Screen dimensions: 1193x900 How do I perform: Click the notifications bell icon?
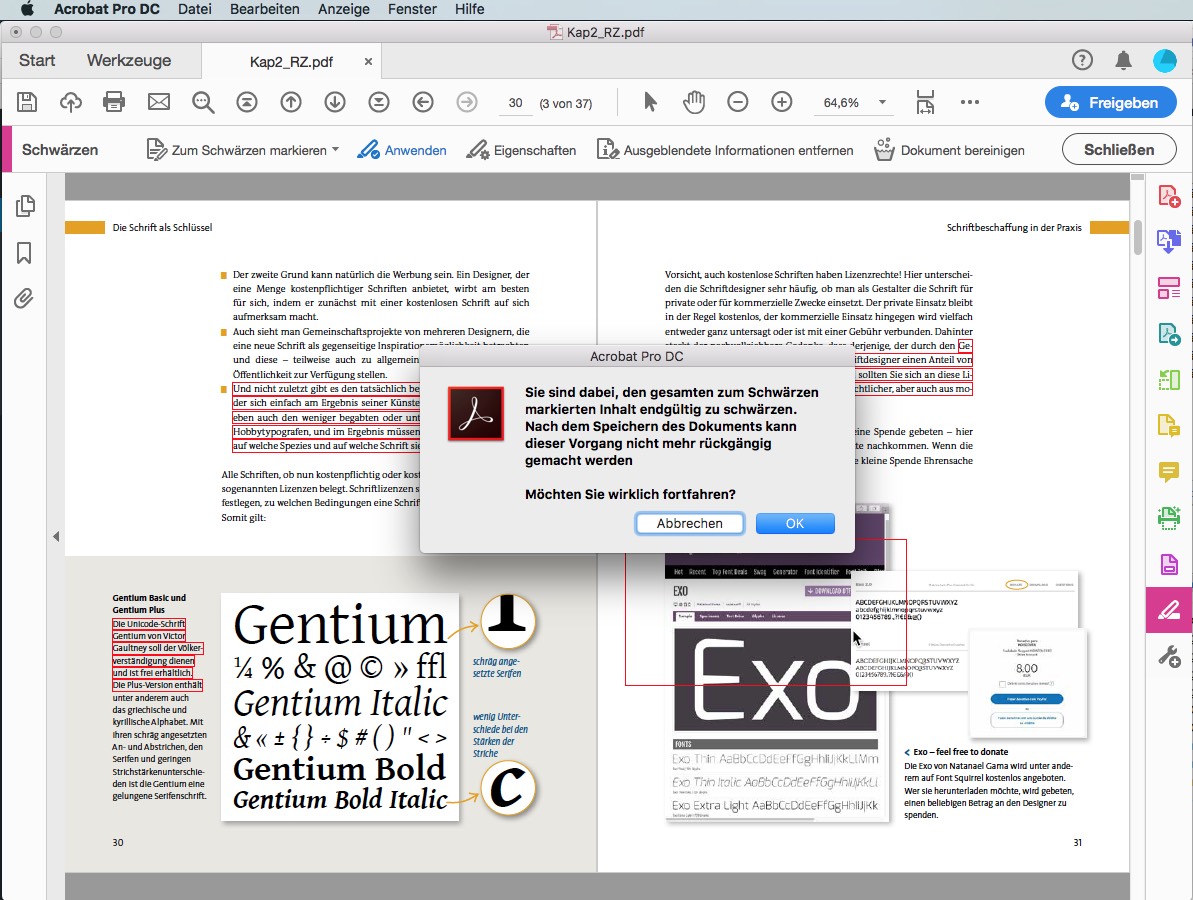(x=1123, y=61)
